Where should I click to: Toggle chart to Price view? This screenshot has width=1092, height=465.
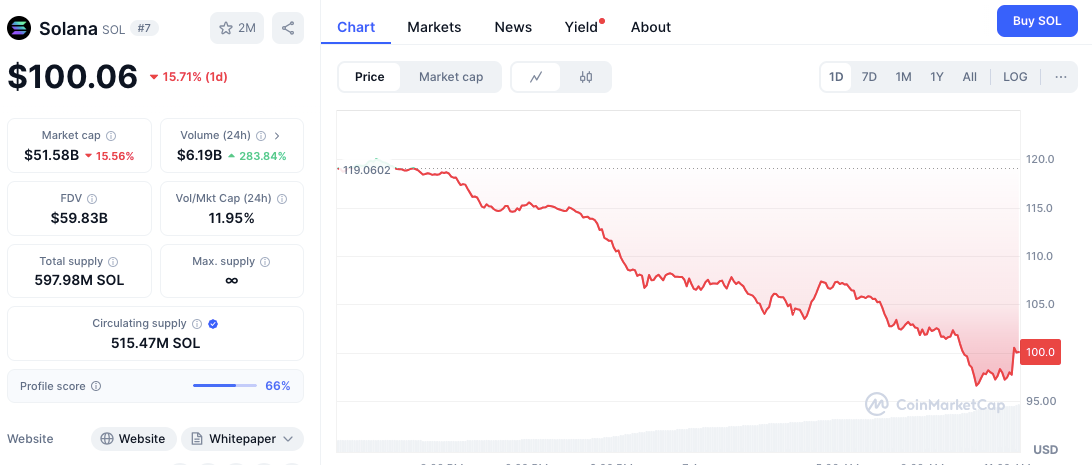coord(369,77)
